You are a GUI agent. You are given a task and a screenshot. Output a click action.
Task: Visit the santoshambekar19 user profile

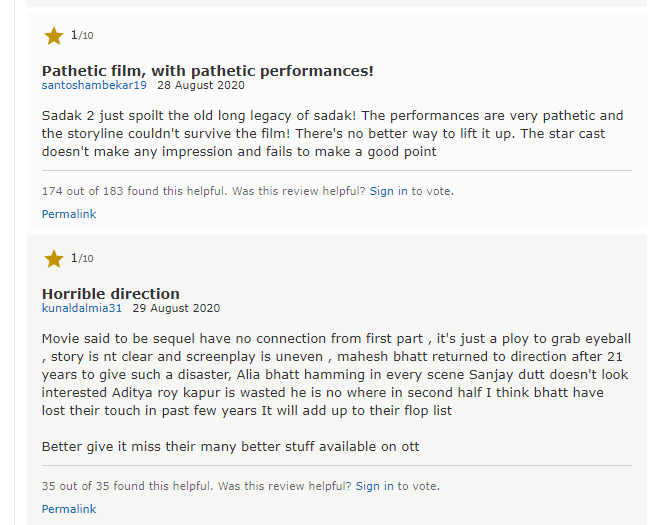(x=93, y=86)
